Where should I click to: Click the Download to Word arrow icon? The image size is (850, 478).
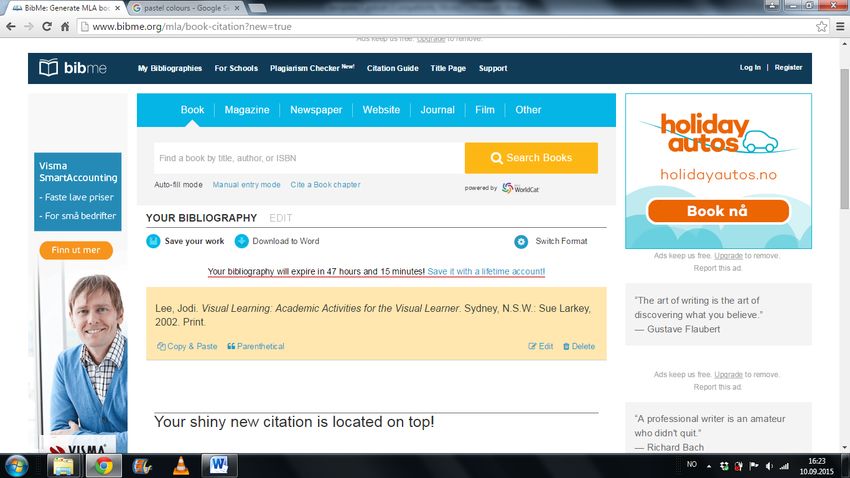pyautogui.click(x=241, y=241)
